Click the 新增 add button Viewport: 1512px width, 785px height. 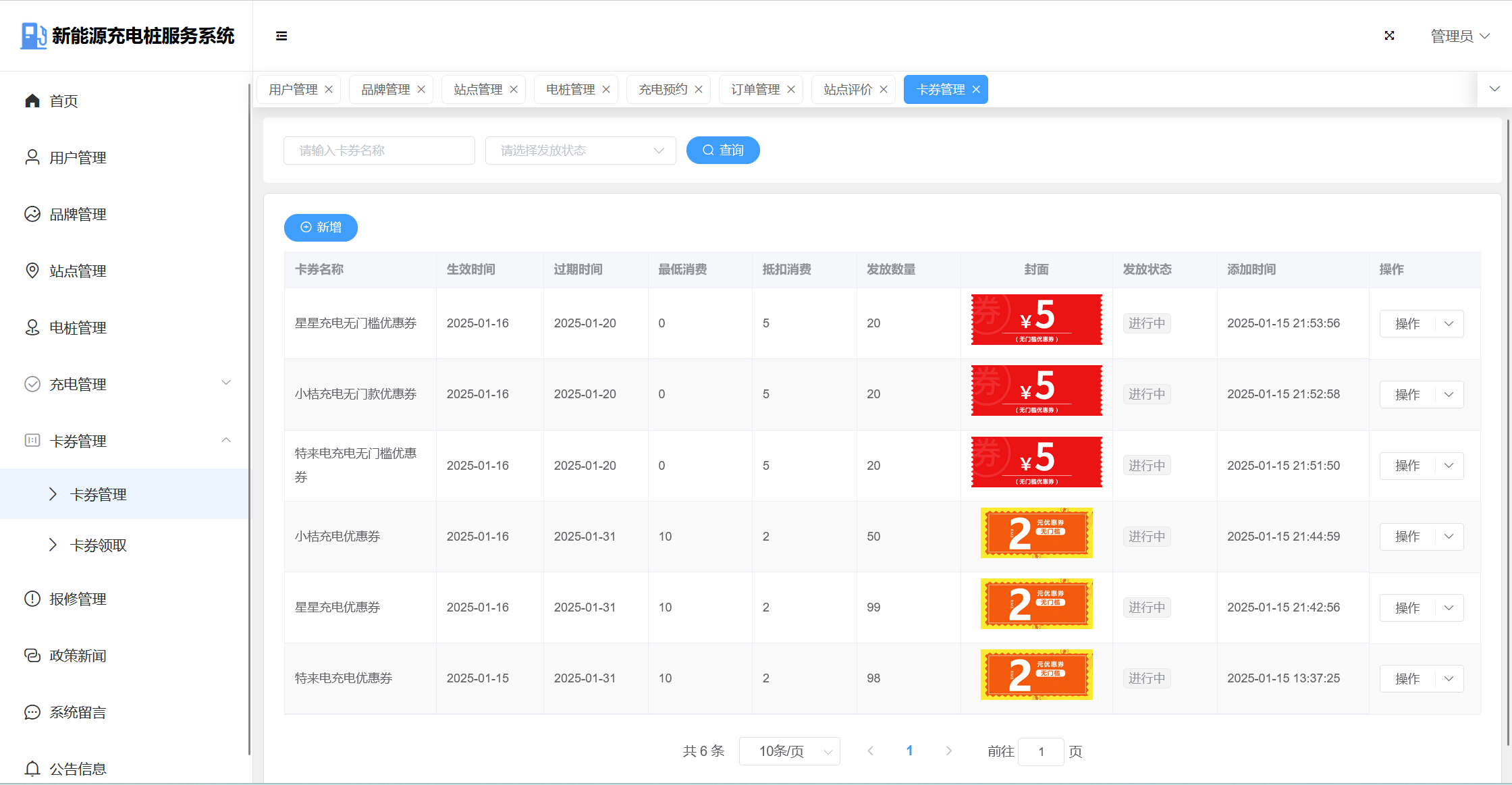click(321, 227)
